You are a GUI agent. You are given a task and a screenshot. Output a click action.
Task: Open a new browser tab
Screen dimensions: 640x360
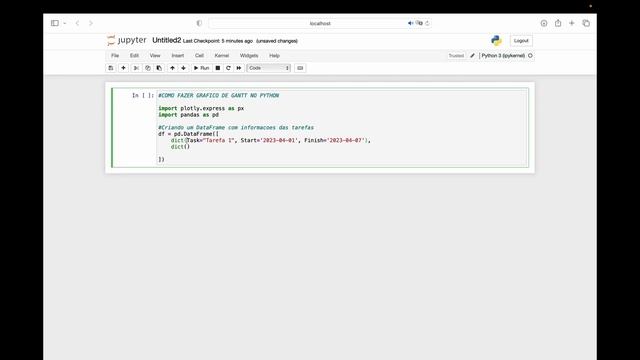coord(571,23)
